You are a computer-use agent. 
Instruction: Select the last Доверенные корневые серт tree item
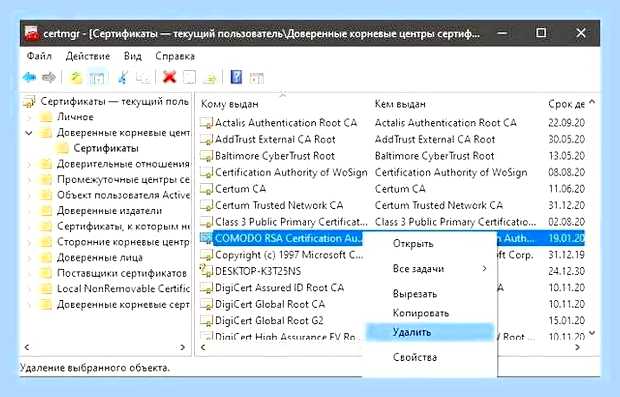point(123,304)
